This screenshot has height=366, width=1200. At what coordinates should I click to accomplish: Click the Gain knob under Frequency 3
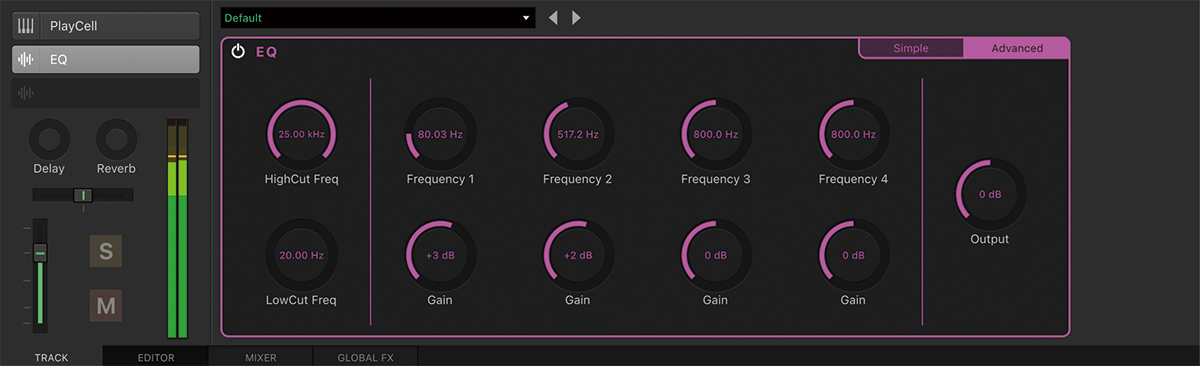point(716,255)
